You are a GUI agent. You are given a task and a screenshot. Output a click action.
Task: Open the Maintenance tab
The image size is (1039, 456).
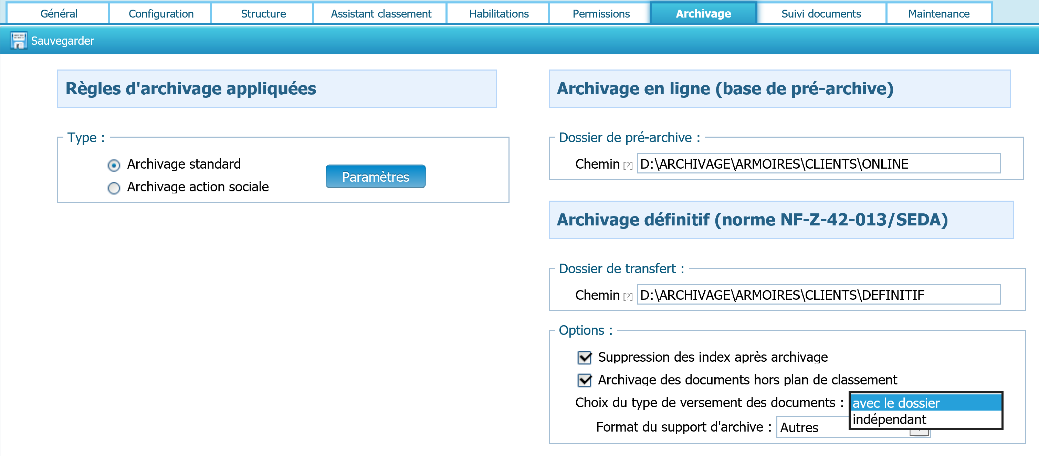(938, 14)
